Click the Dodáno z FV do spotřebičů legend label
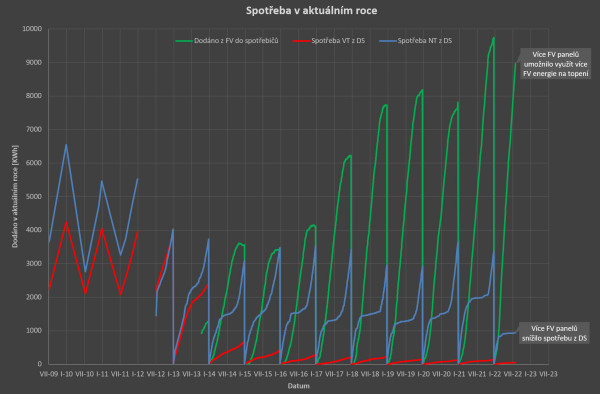This screenshot has width=600, height=394. click(236, 41)
